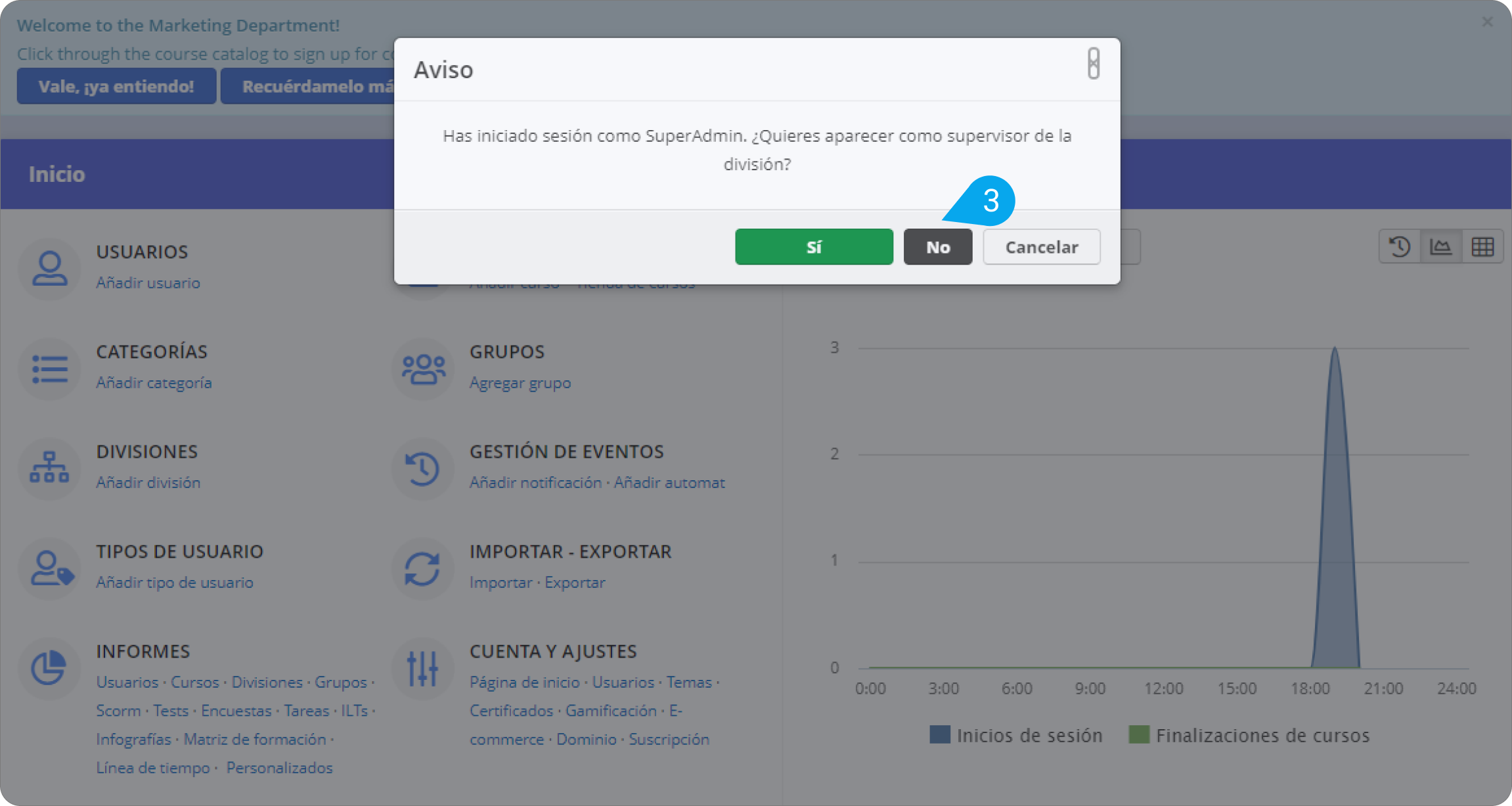Open the Dominio settings link
Image resolution: width=1512 pixels, height=806 pixels.
[x=586, y=739]
